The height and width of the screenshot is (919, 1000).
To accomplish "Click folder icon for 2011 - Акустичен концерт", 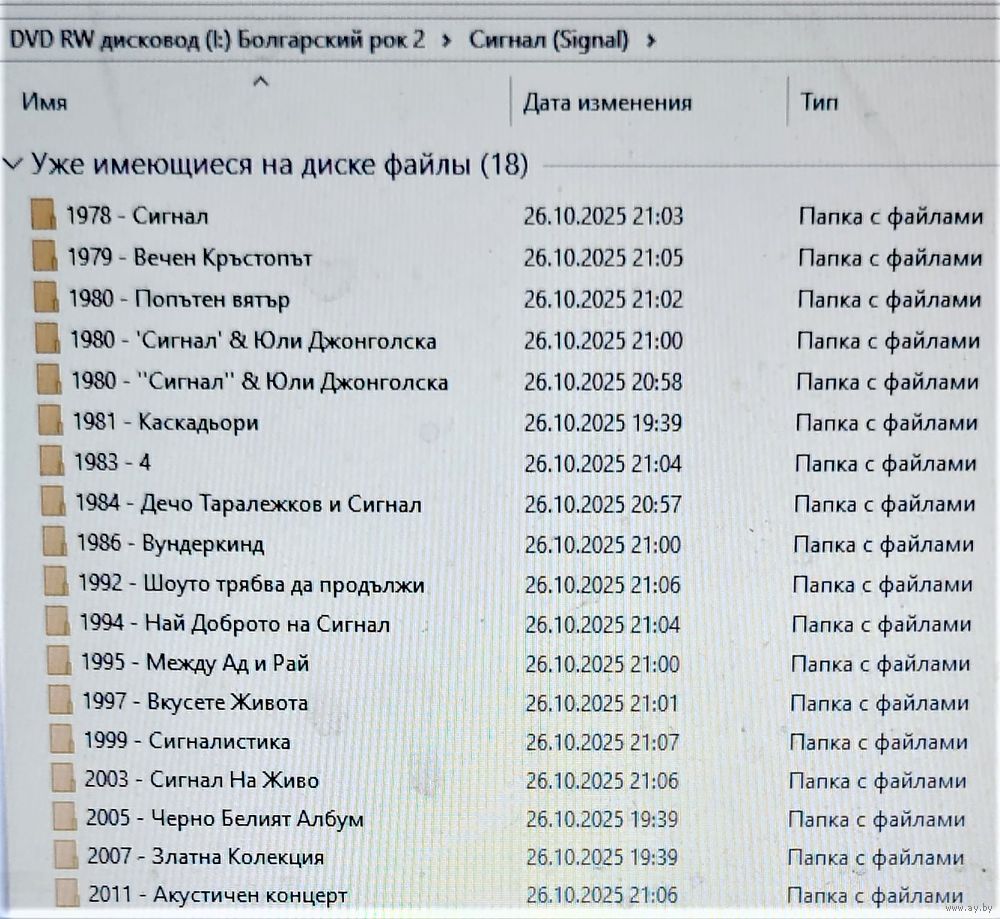I will [66, 893].
